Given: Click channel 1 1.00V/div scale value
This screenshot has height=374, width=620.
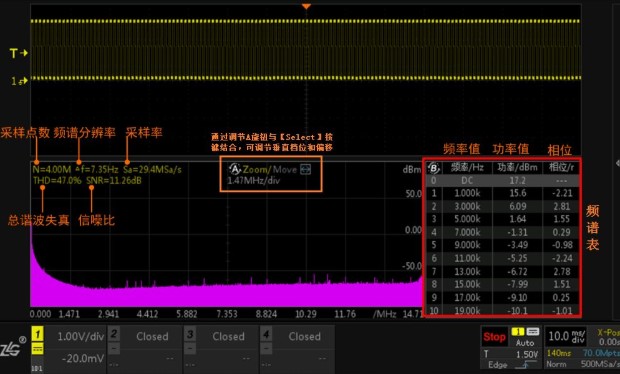Looking at the screenshot, I should pyautogui.click(x=81, y=336).
